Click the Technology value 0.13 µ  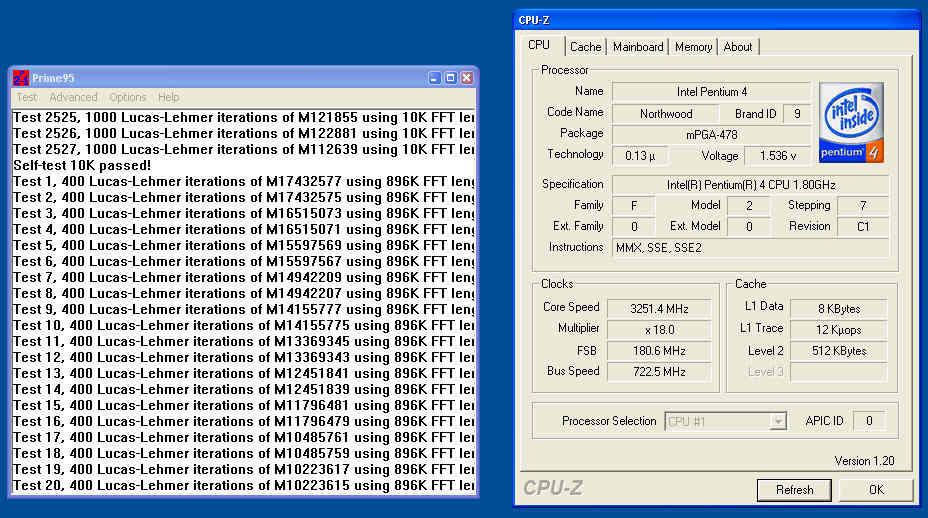[640, 156]
